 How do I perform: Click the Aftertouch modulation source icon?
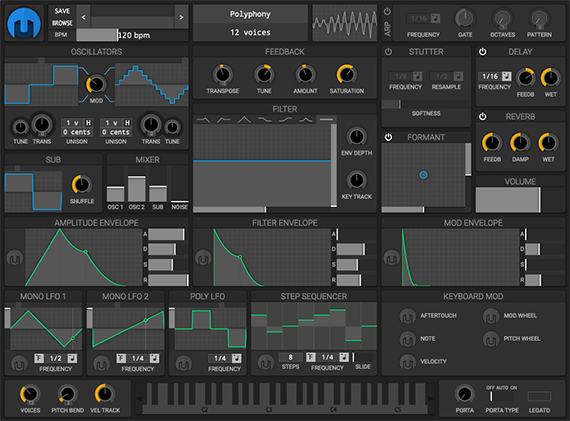click(408, 316)
